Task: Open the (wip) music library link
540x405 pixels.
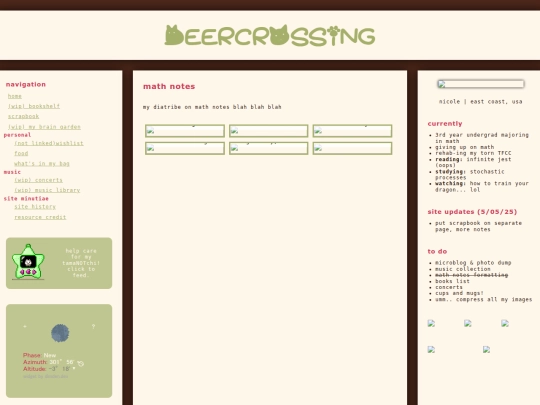Action: tap(47, 190)
